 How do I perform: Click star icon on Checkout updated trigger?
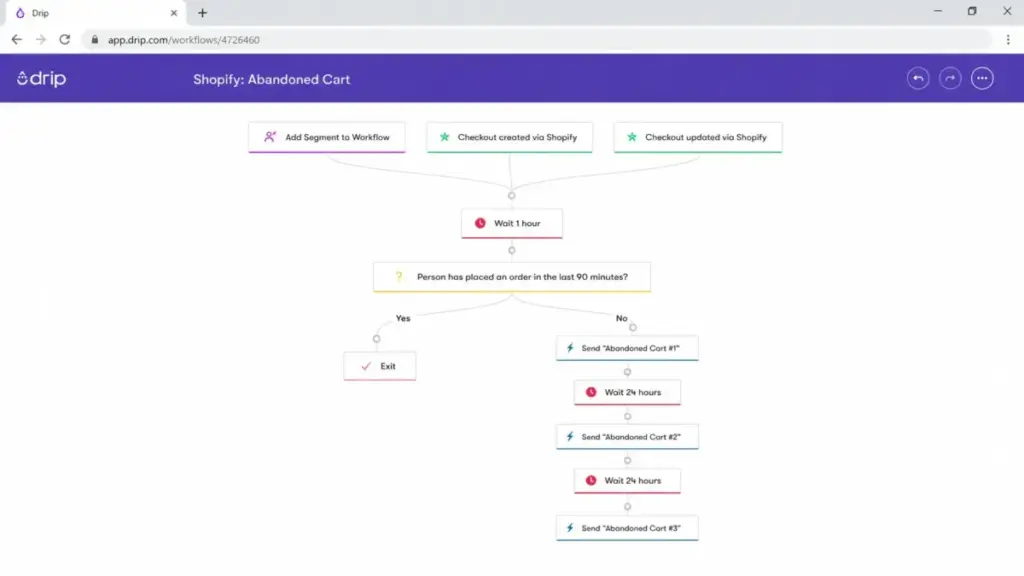632,137
